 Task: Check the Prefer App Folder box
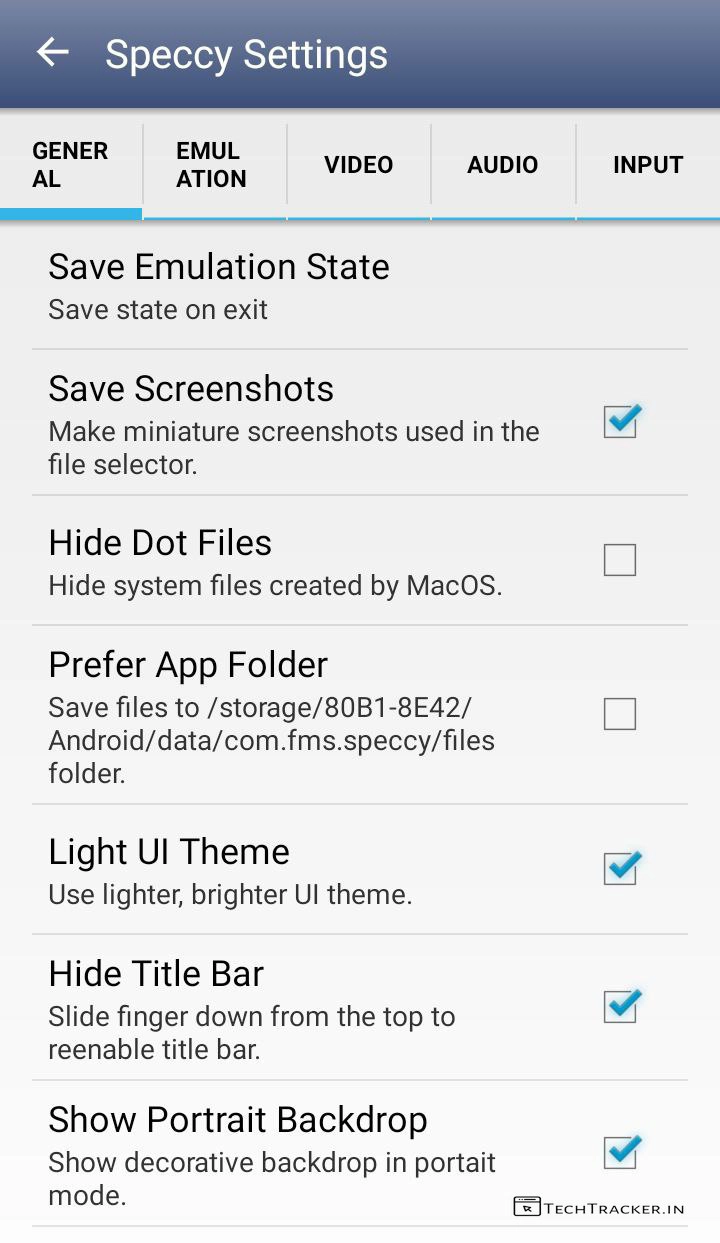(x=620, y=714)
